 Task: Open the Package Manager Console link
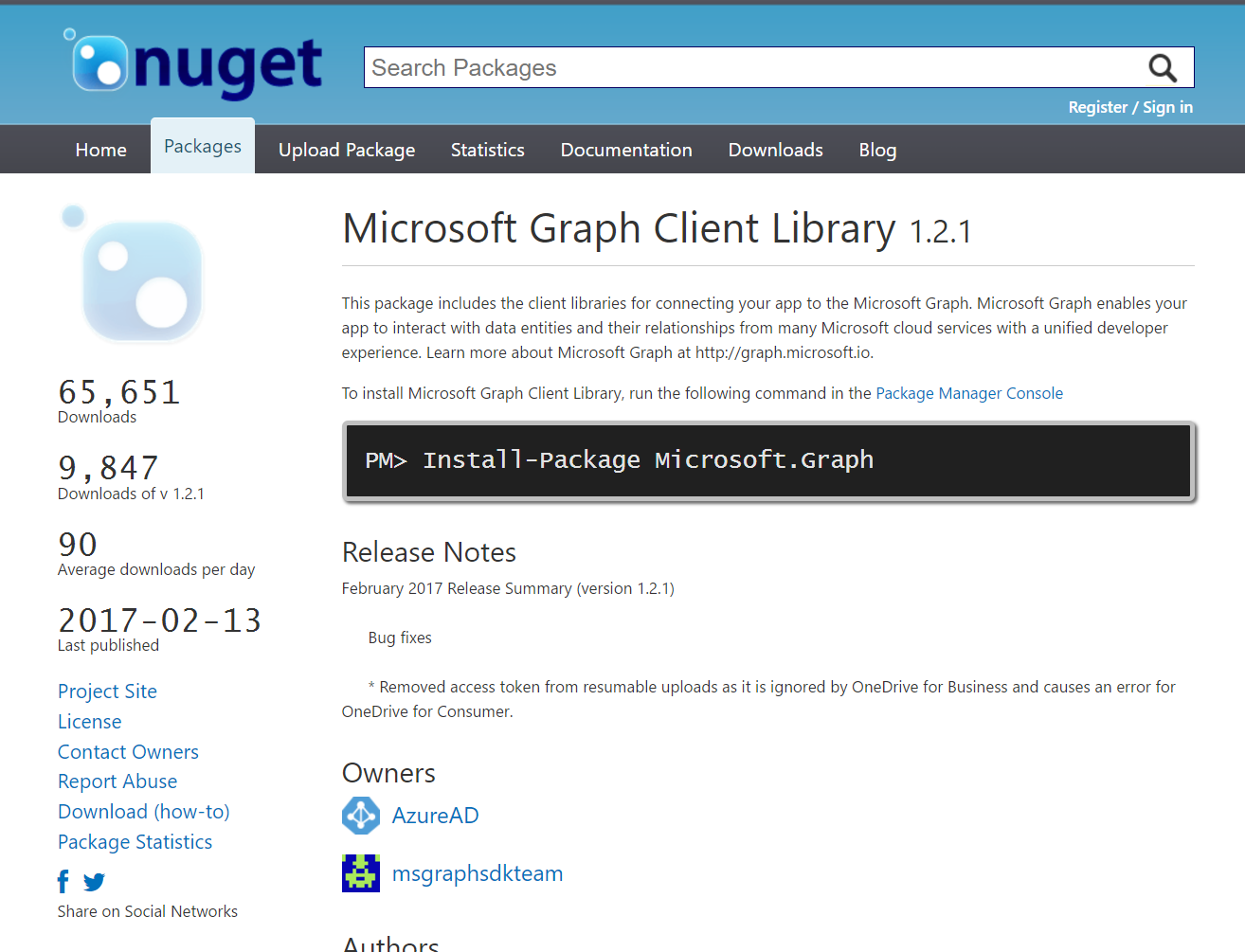coord(968,393)
